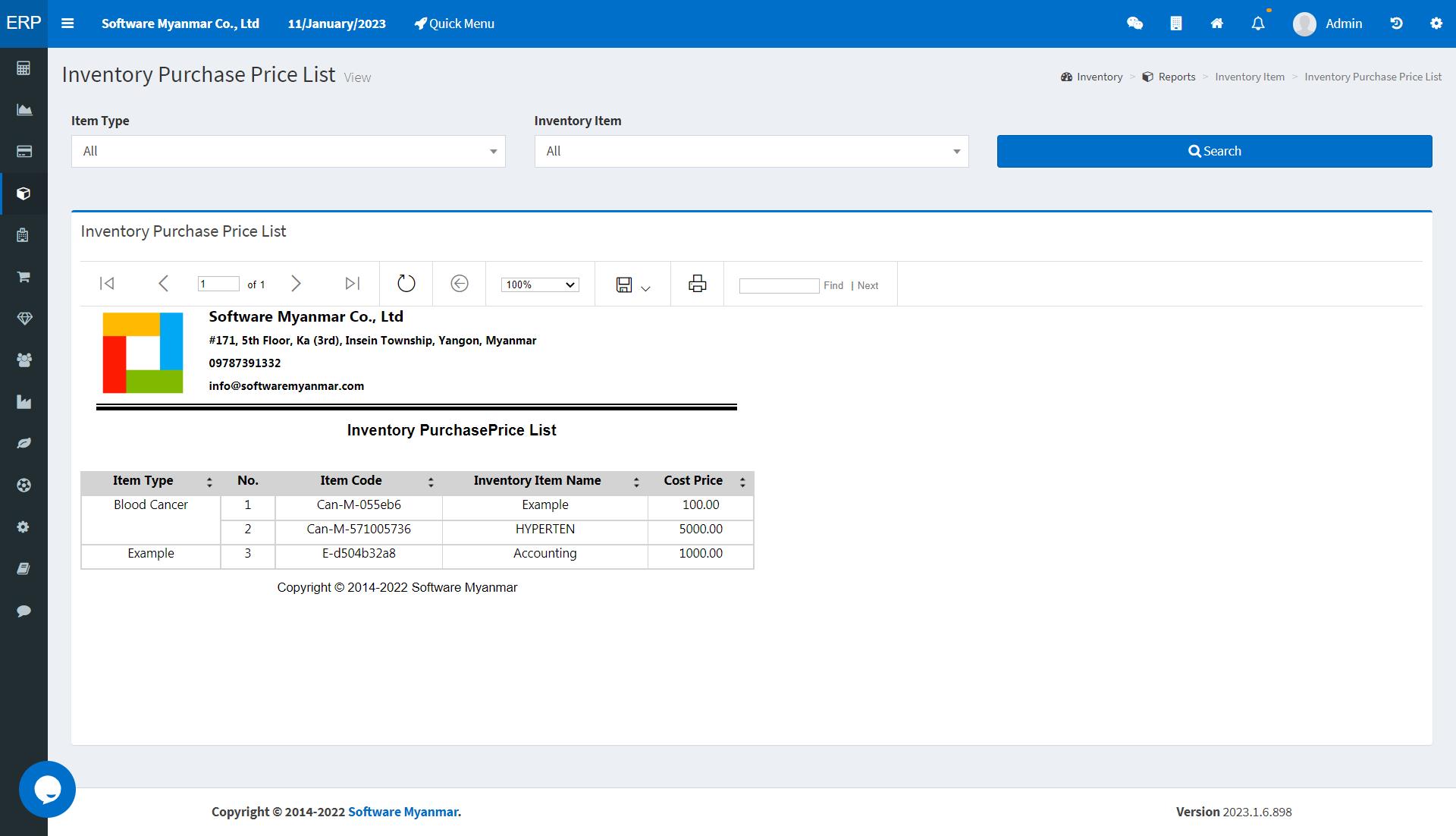Image resolution: width=1456 pixels, height=836 pixels.
Task: Click the company logo in report
Action: [x=143, y=353]
